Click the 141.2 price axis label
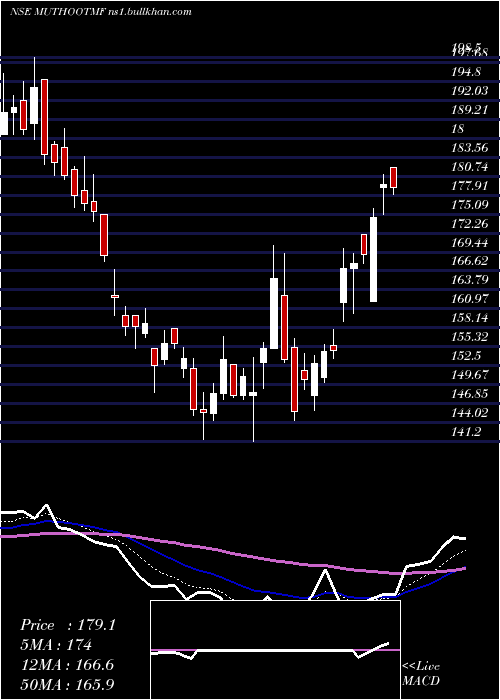 click(466, 432)
